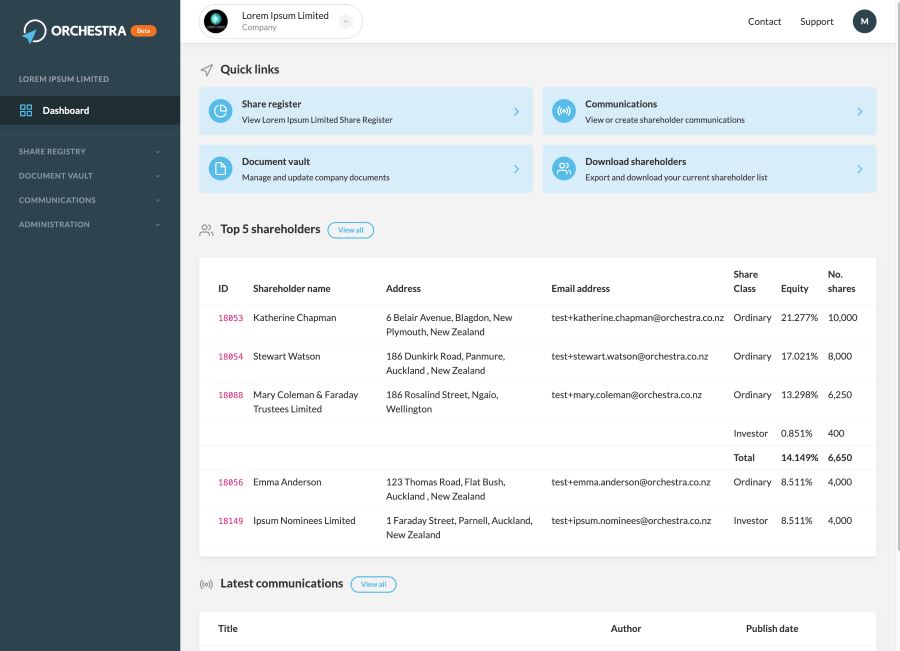Click the Top 5 shareholders people icon
The height and width of the screenshot is (651, 900).
[206, 230]
